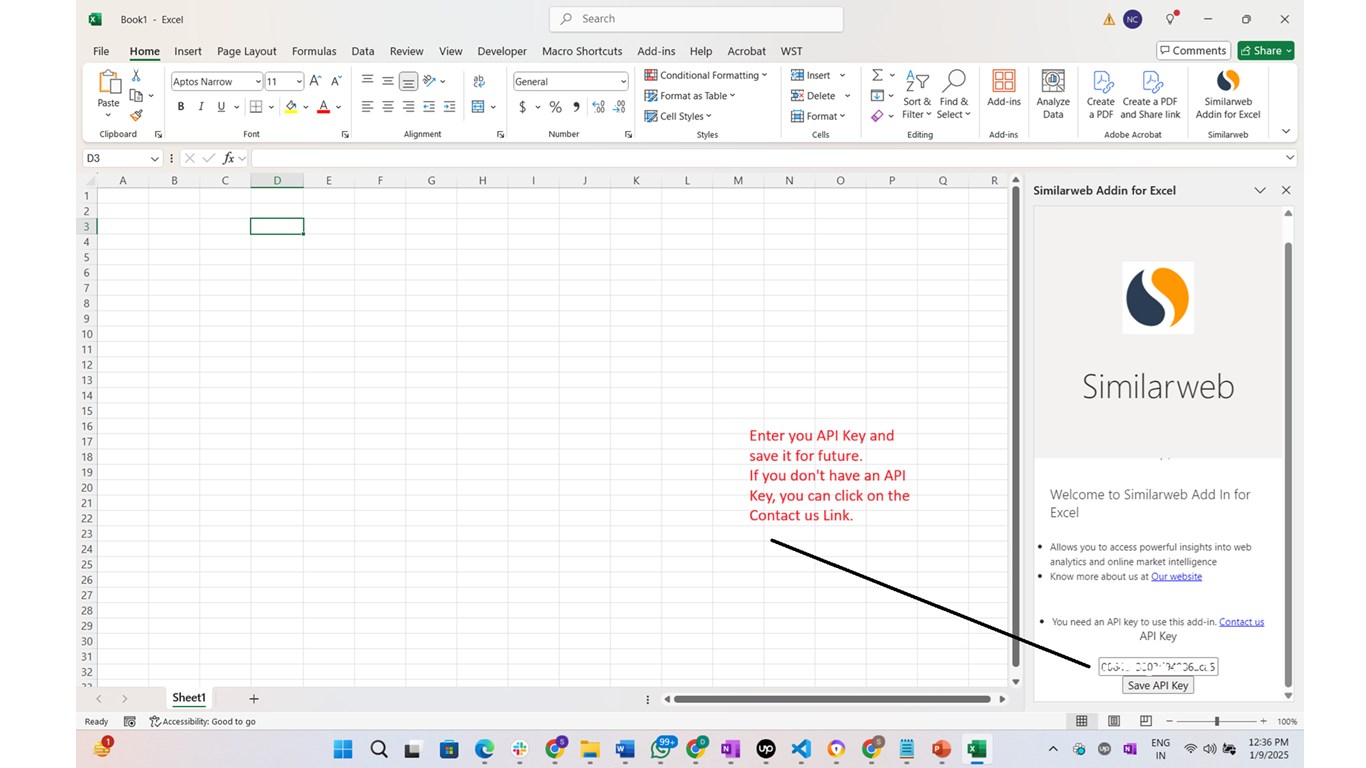Open the Our website link

1177,576
